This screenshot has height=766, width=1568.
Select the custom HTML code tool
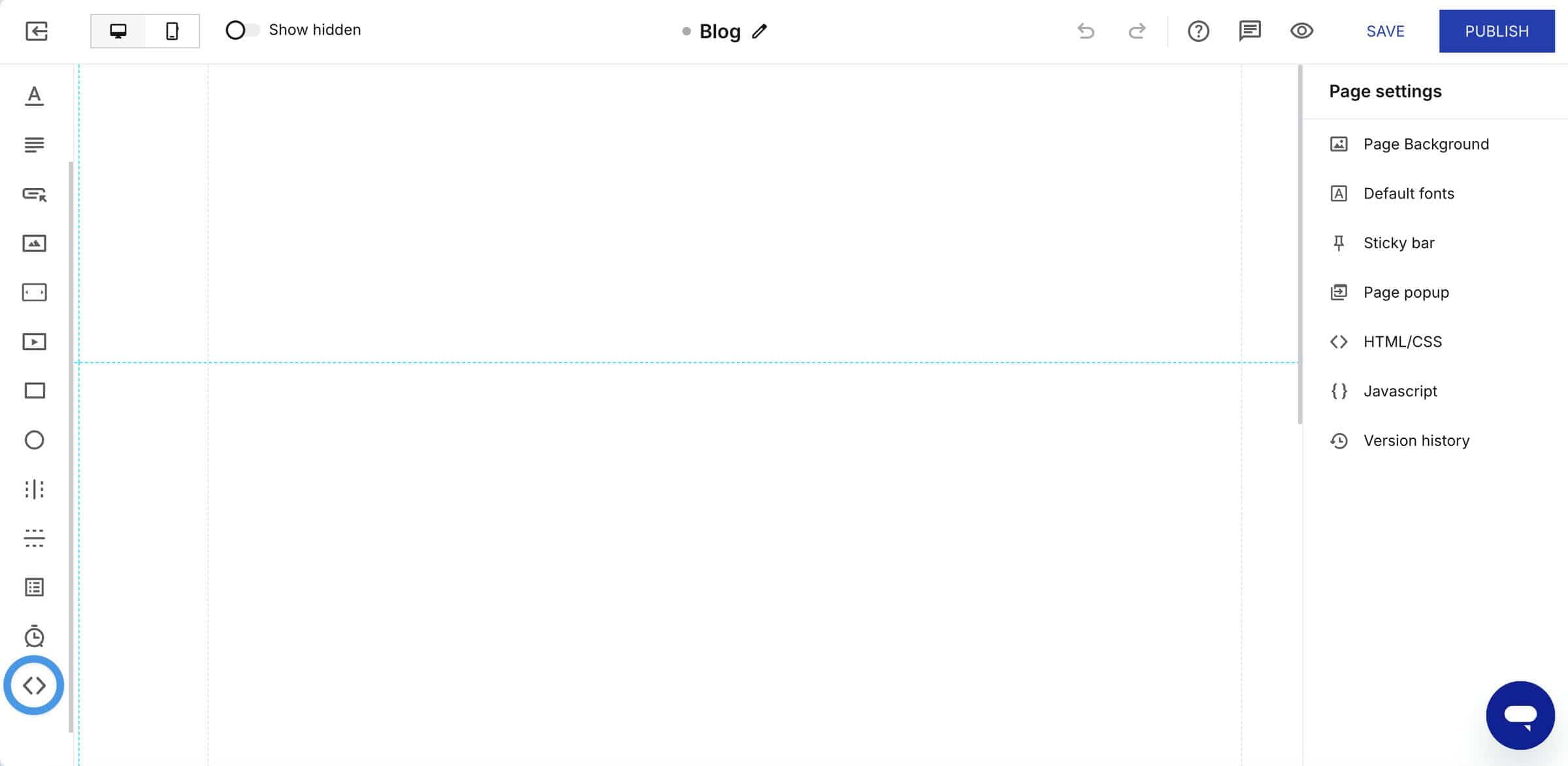(34, 685)
